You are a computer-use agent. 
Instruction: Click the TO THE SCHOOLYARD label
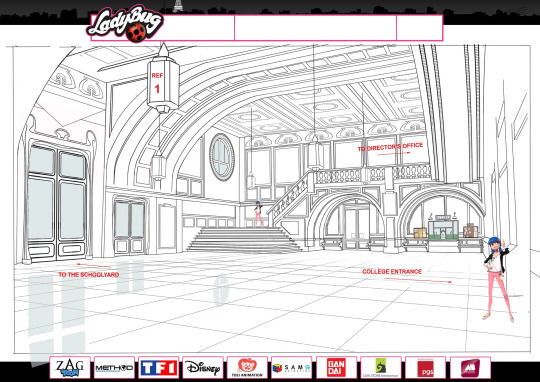pyautogui.click(x=89, y=275)
